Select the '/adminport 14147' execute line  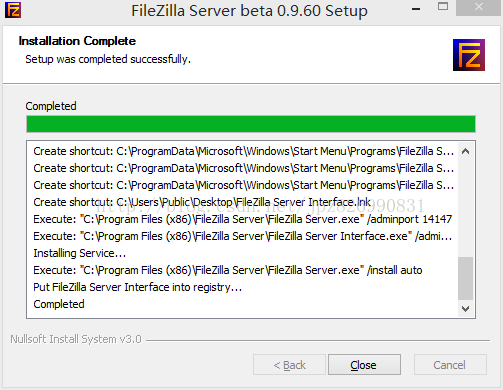click(x=243, y=219)
